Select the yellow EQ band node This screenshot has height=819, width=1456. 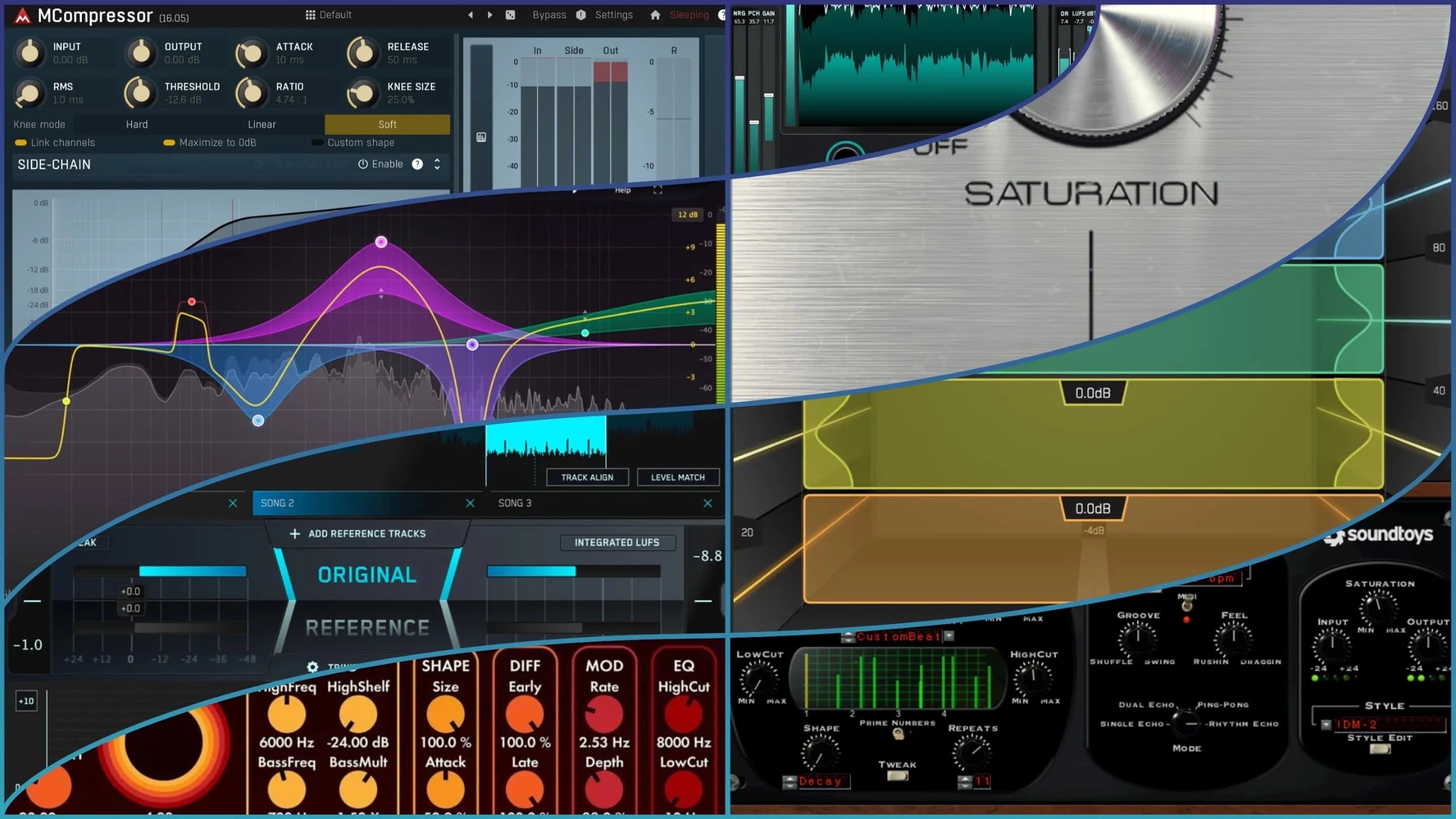67,402
